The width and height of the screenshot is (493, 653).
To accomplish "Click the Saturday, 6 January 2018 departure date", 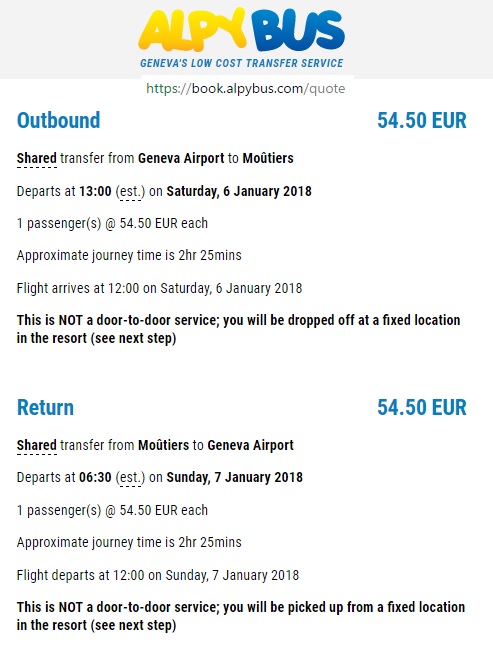I will pyautogui.click(x=239, y=192).
